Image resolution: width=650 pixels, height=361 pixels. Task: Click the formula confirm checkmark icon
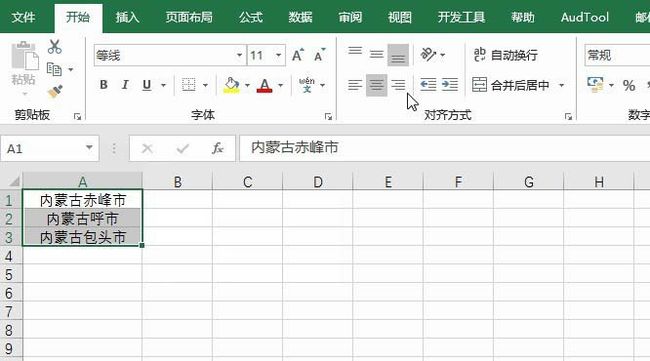(x=182, y=148)
